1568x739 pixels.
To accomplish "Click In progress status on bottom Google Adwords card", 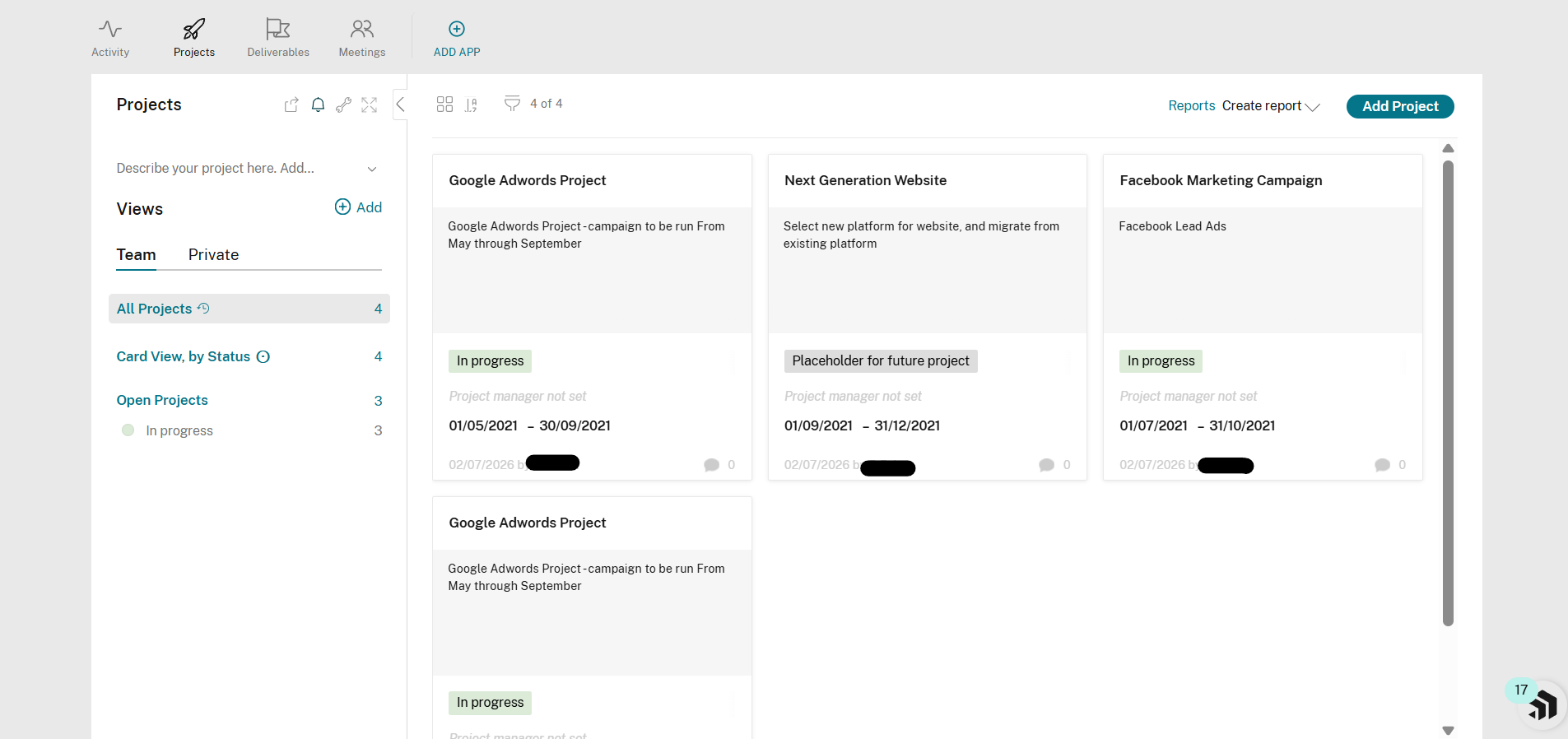I will pyautogui.click(x=490, y=703).
